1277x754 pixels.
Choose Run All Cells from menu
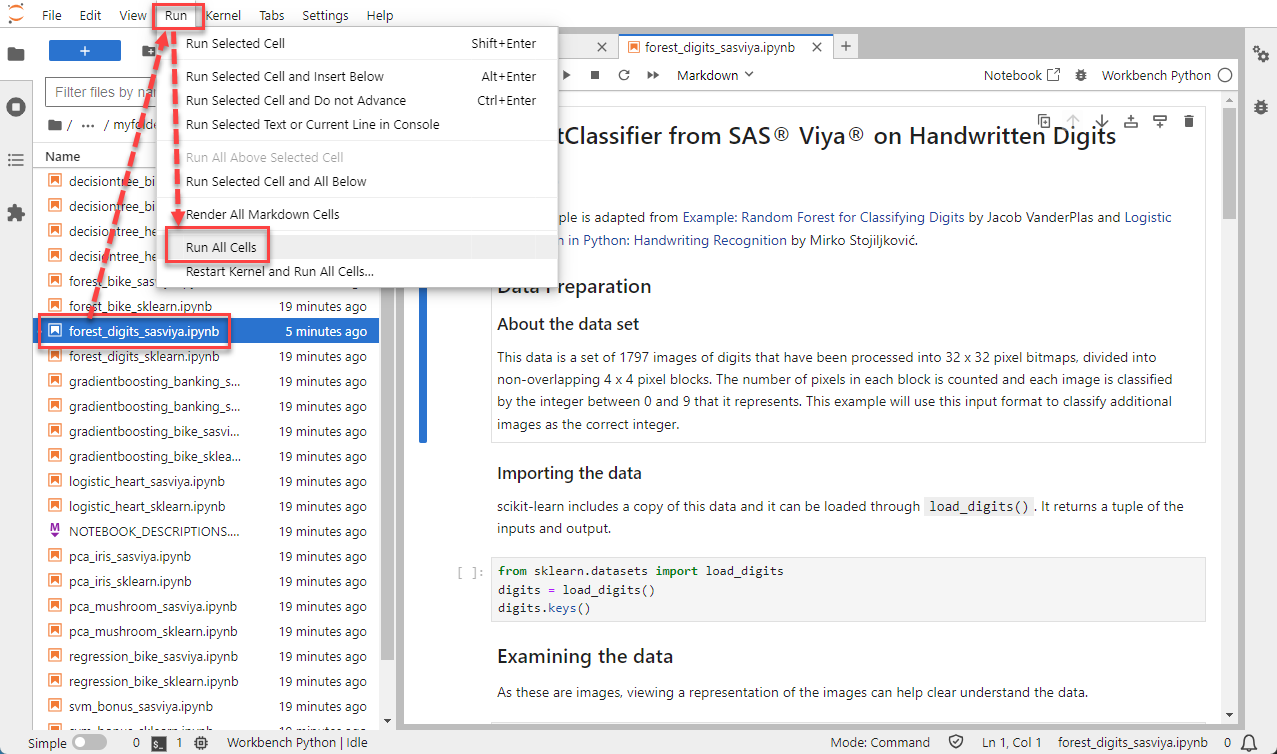pos(221,247)
